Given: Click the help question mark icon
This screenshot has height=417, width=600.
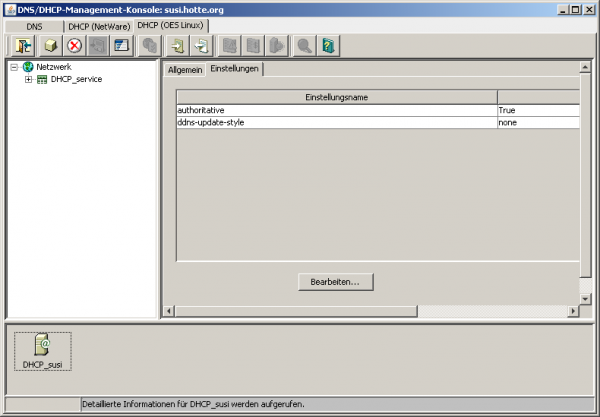Looking at the screenshot, I should click(328, 45).
